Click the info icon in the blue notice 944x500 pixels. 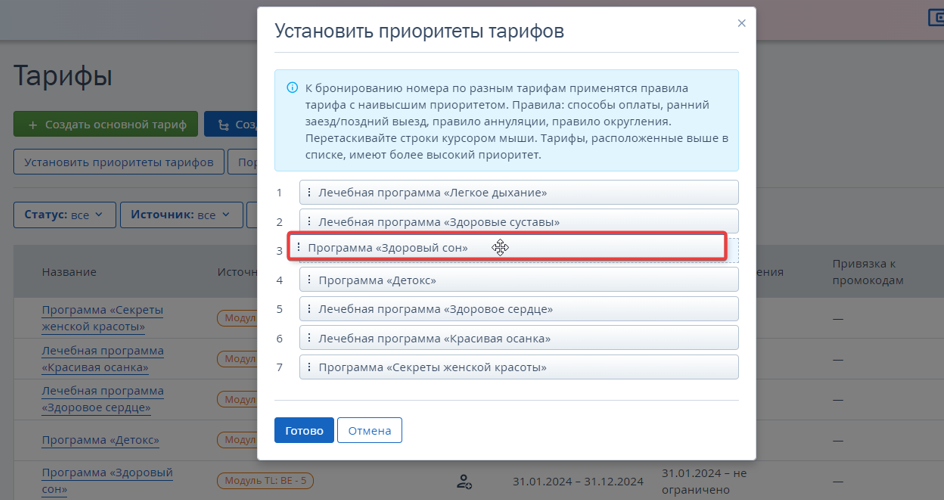[292, 88]
